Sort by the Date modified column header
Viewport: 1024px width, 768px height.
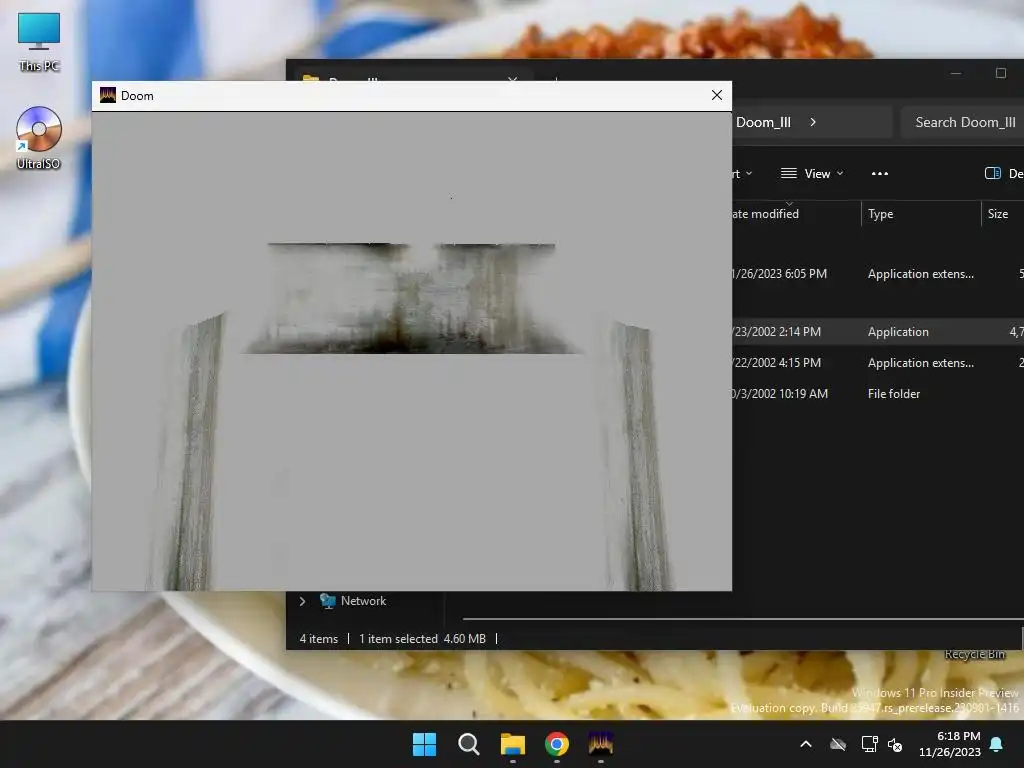pos(795,214)
